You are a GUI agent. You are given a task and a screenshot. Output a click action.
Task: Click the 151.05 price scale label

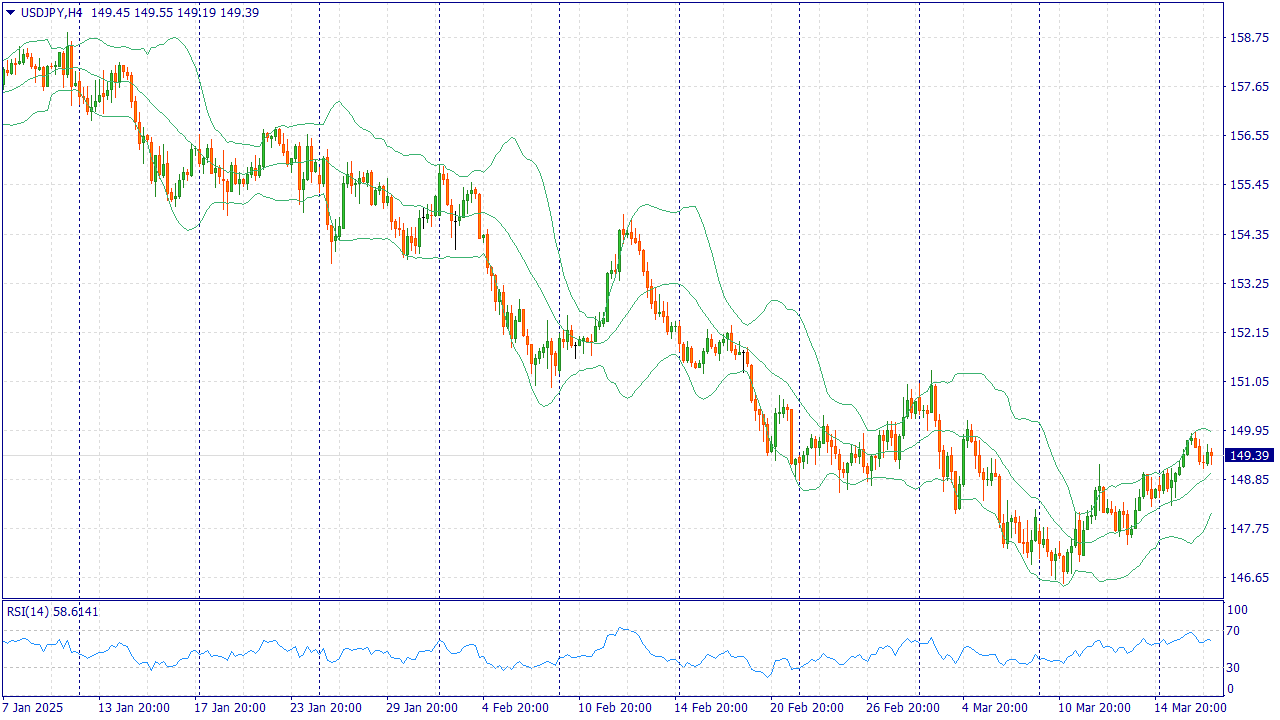point(1248,382)
